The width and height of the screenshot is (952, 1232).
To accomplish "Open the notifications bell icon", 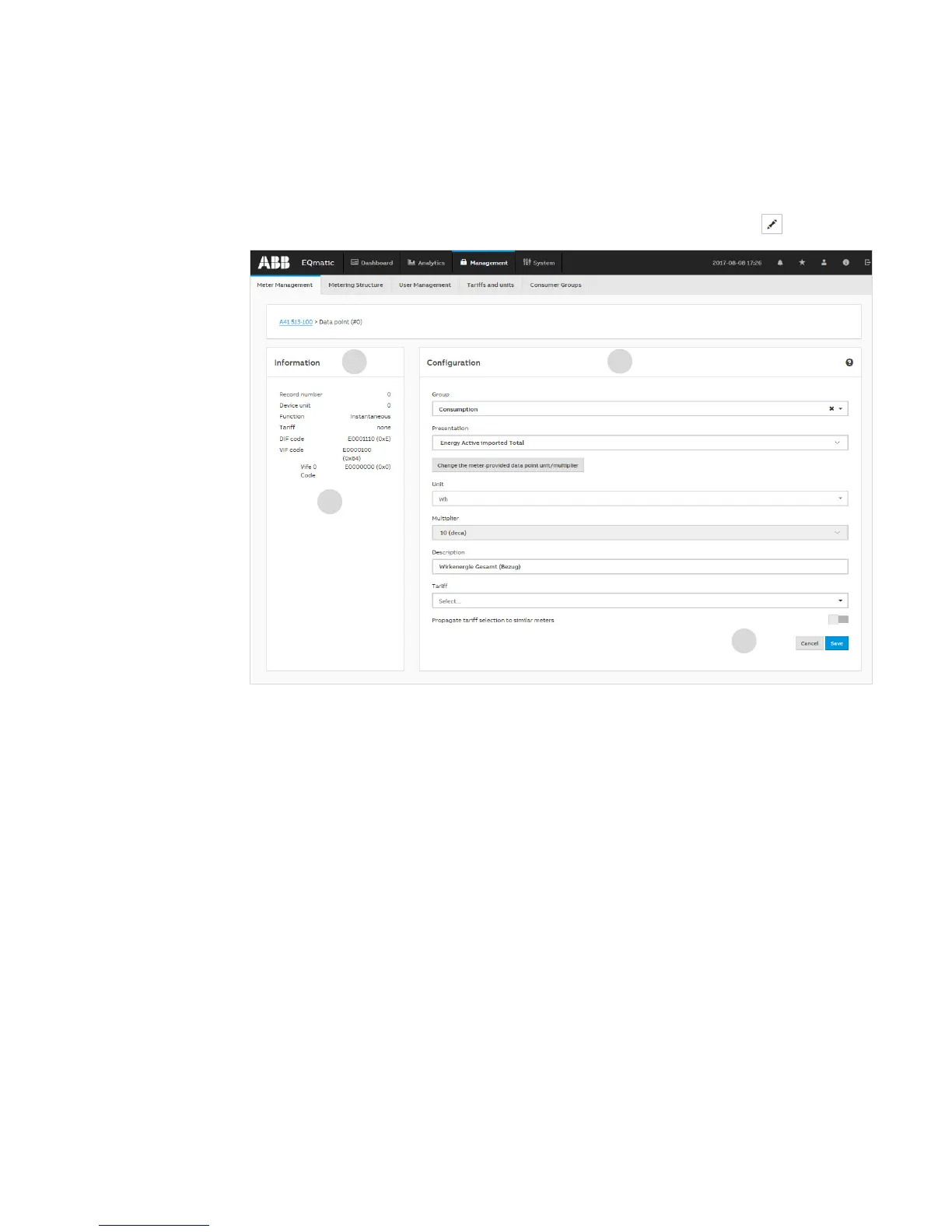I will pyautogui.click(x=780, y=263).
